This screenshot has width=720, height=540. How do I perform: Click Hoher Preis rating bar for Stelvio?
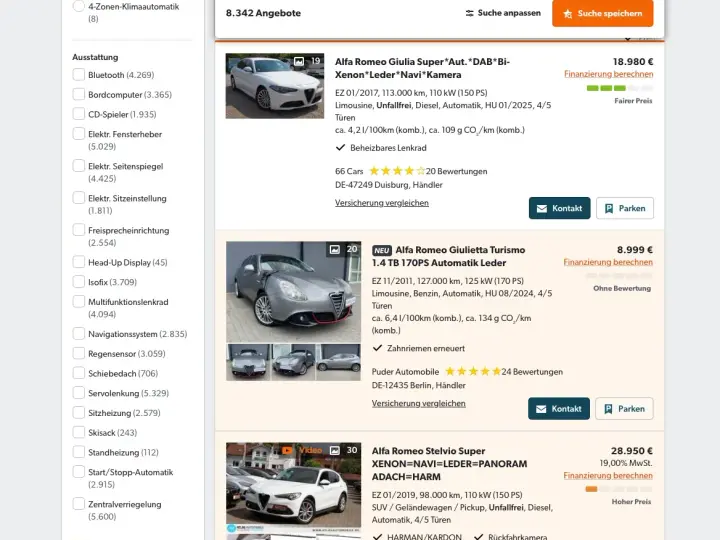(619, 489)
